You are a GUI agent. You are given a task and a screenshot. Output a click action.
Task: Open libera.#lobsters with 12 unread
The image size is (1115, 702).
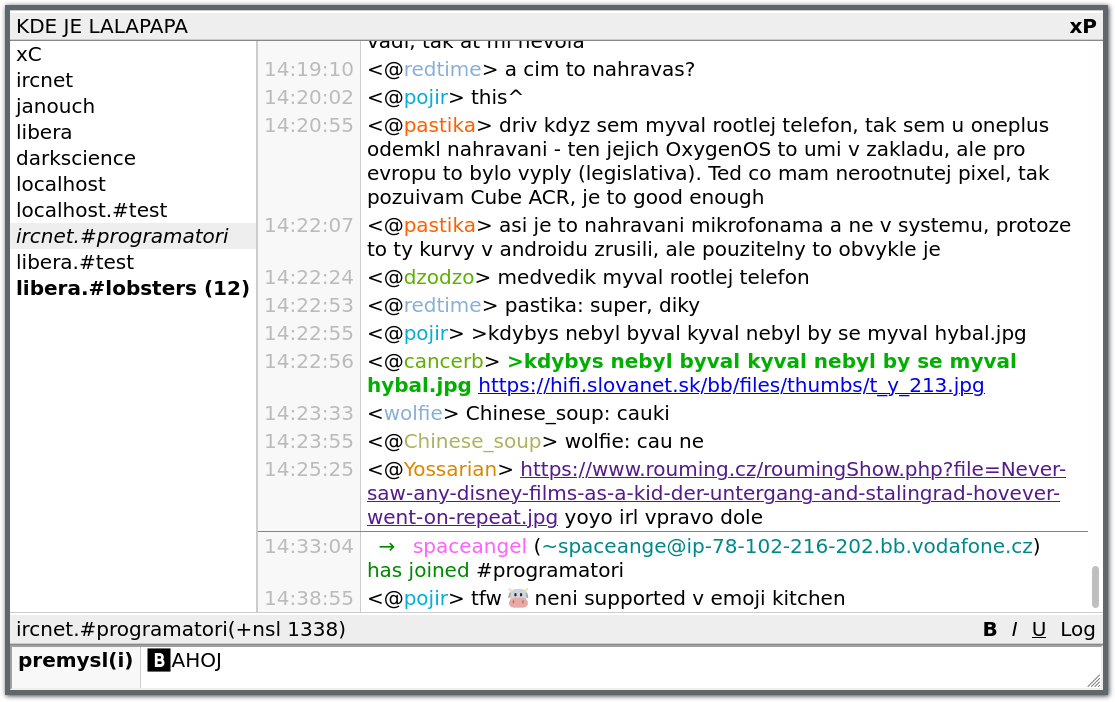point(132,289)
